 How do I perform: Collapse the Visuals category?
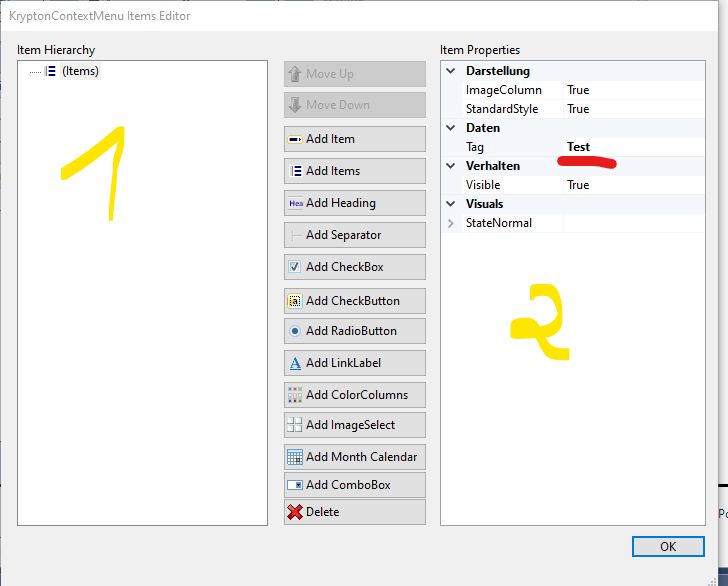coord(450,204)
